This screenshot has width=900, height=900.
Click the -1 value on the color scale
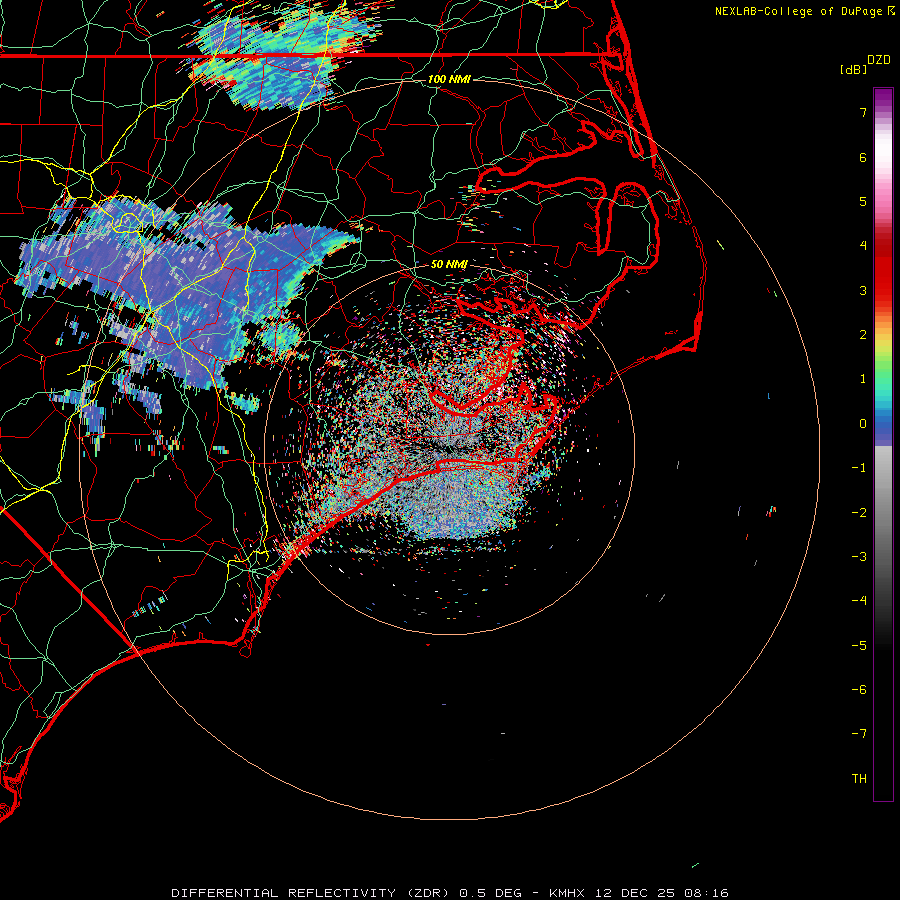click(859, 468)
